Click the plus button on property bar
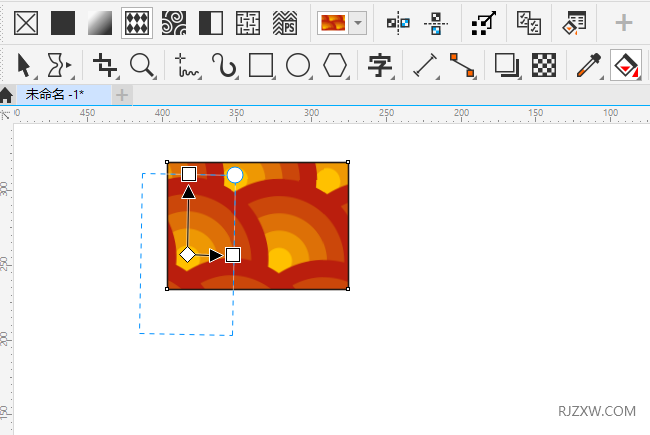The image size is (650, 435). coord(623,23)
